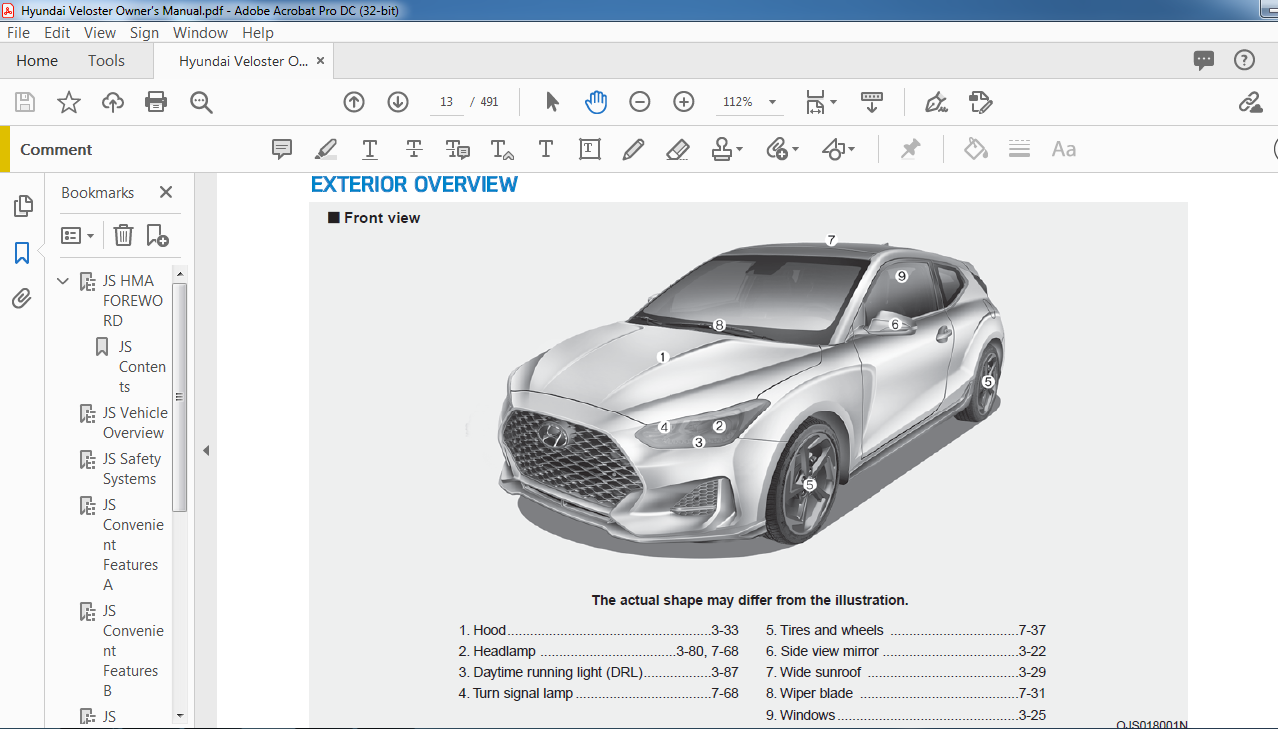
Task: Open the Aa text properties
Action: 1064,149
